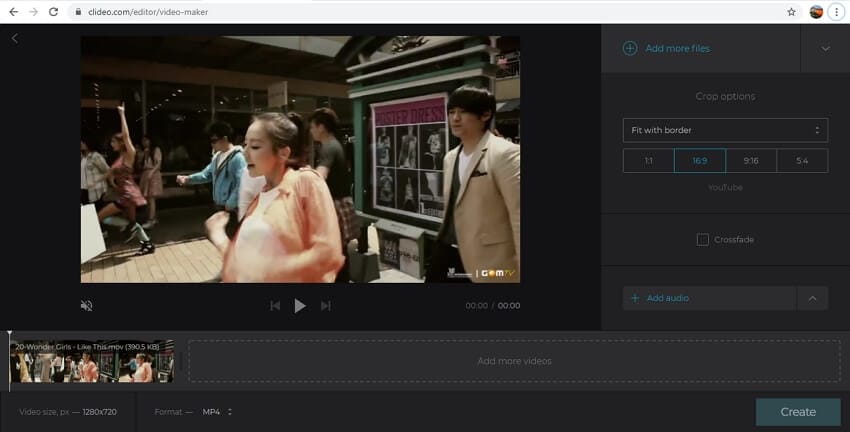Click the plus circle icon beside Add more files
The image size is (850, 432).
(x=629, y=48)
